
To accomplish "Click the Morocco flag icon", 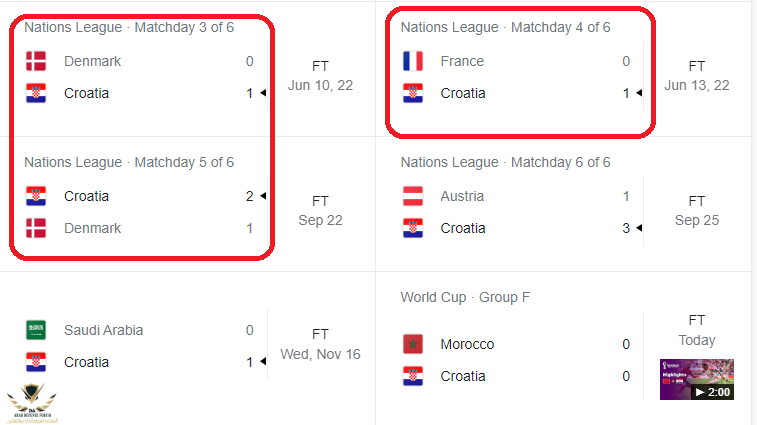I will coord(412,344).
